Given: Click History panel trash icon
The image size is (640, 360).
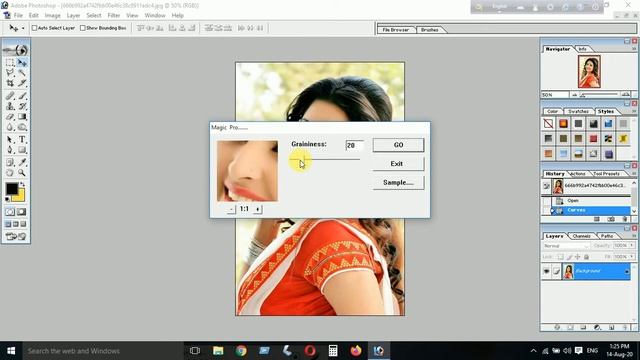Looking at the screenshot, I should click(x=625, y=219).
